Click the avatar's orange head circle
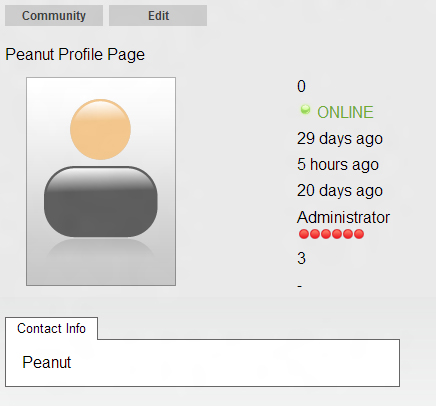This screenshot has width=436, height=406. (100, 129)
